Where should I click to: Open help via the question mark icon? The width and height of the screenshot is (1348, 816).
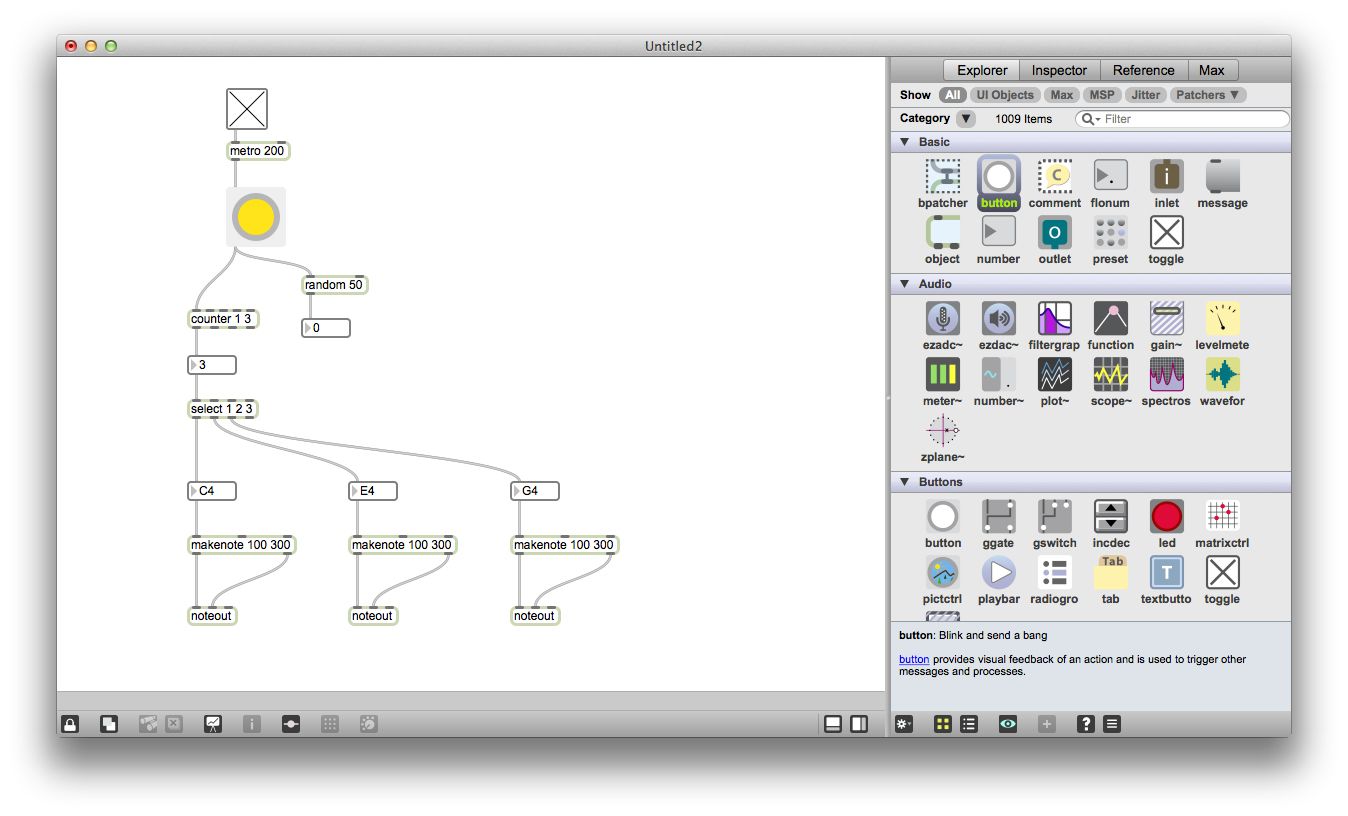pos(1086,723)
